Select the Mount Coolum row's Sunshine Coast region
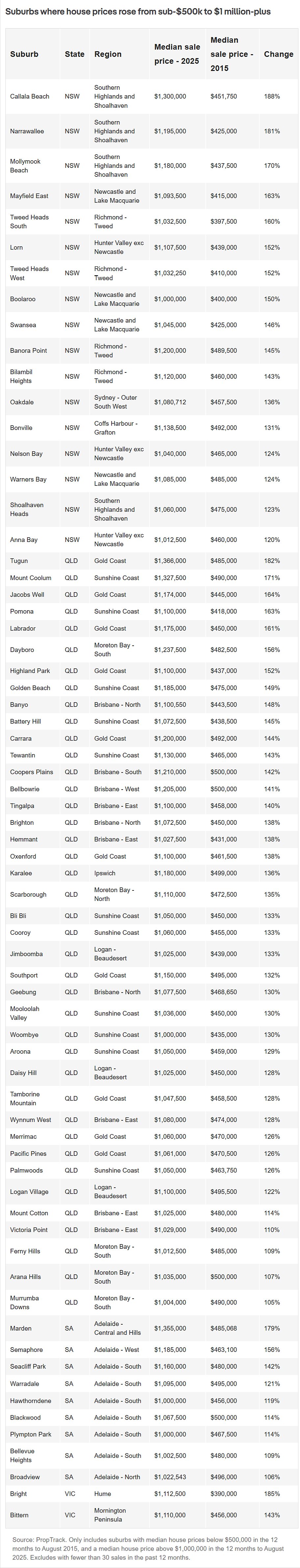 [x=116, y=578]
